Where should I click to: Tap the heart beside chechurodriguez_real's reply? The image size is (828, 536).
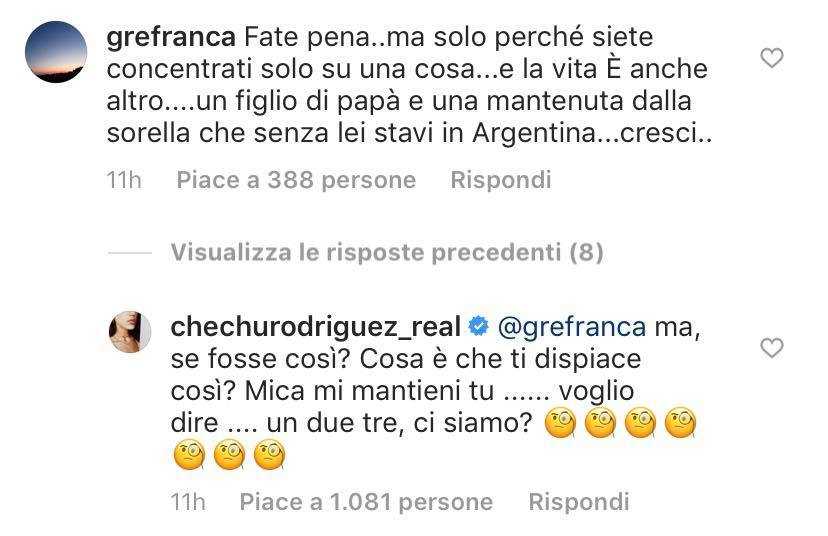(x=771, y=348)
